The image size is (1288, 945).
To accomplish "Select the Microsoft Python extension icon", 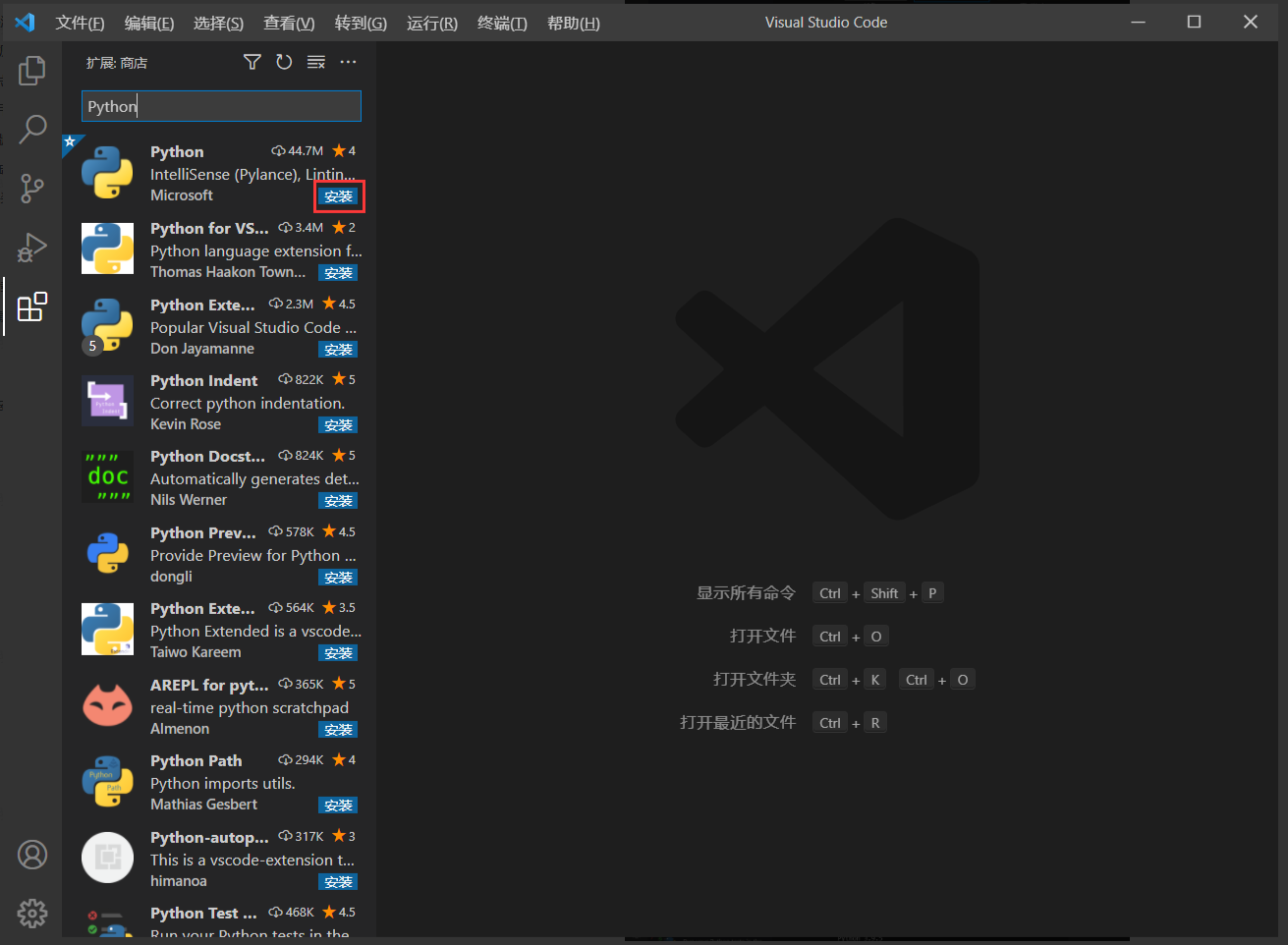I will [107, 173].
